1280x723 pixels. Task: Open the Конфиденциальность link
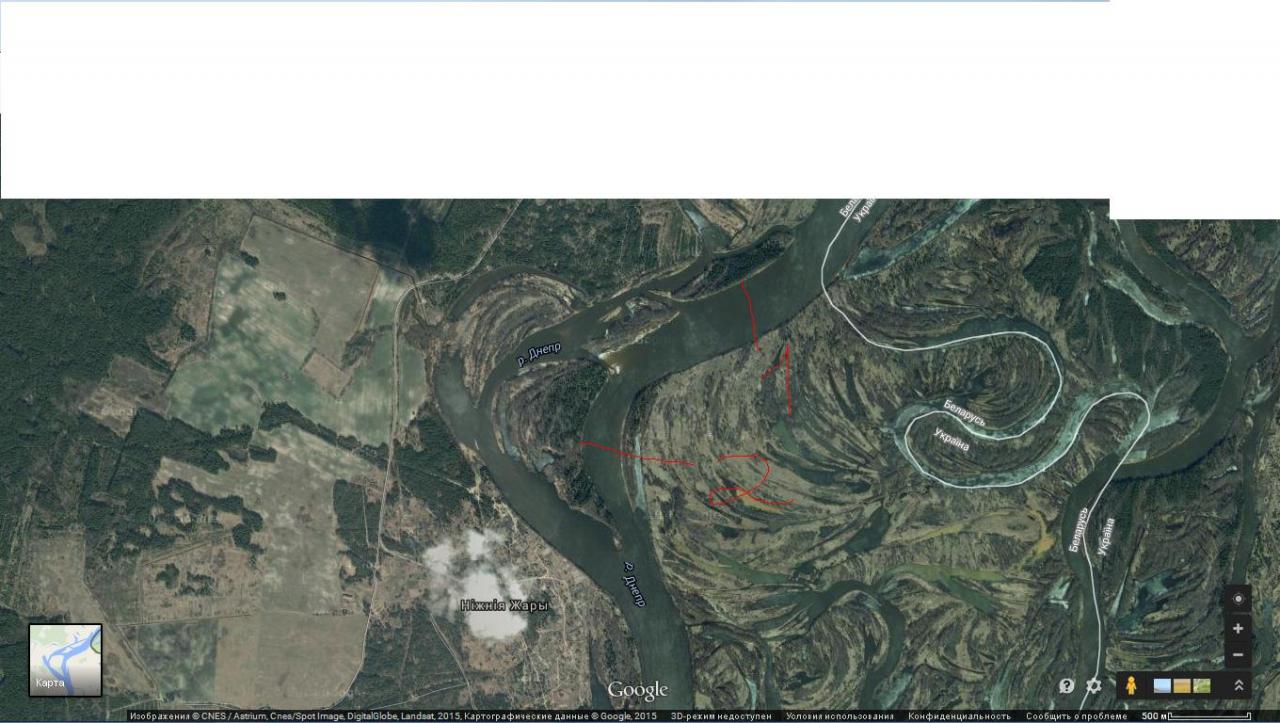tap(959, 716)
